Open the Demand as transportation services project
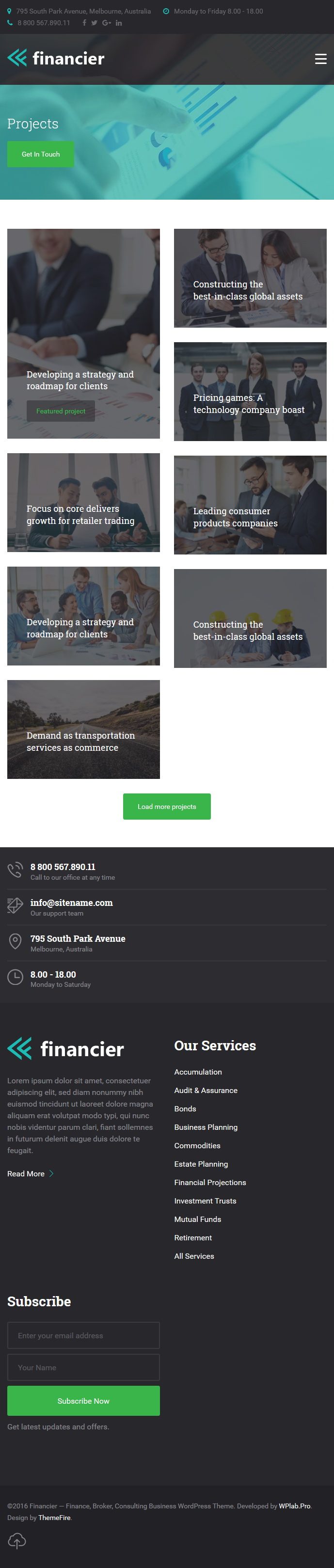Viewport: 334px width, 1568px height. click(83, 729)
